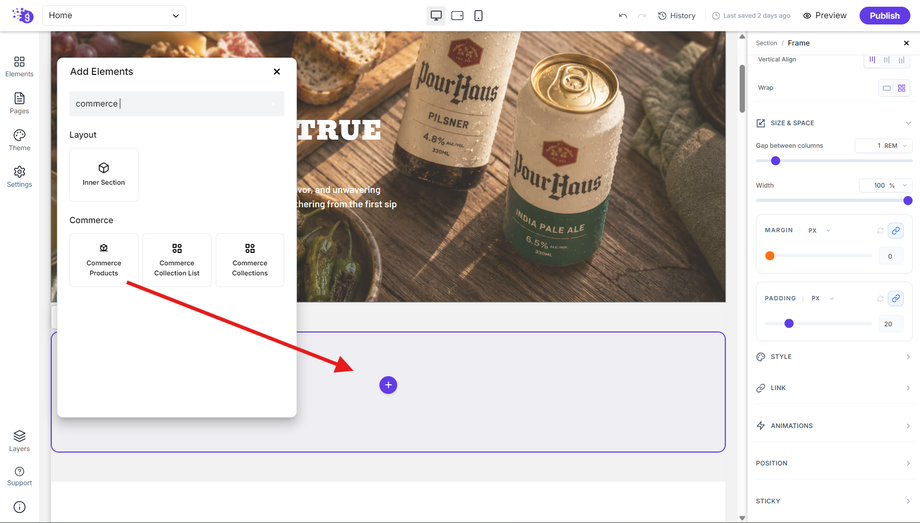Select the bottom vertical align option

coord(902,59)
